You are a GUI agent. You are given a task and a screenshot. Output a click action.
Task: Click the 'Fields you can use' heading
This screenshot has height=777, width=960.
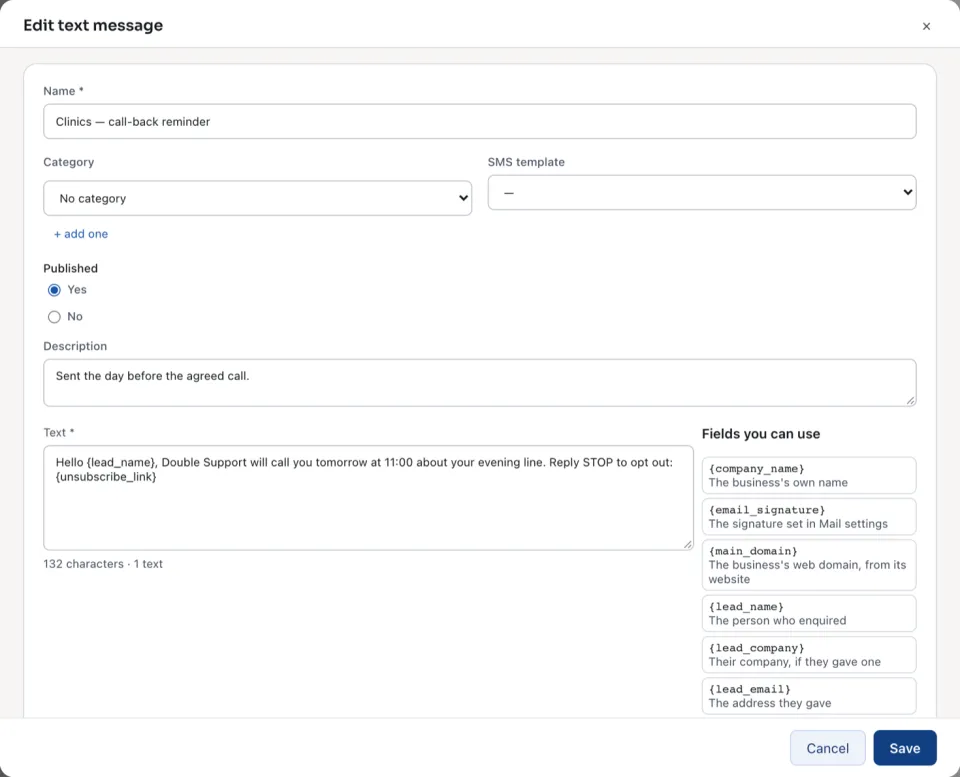760,434
